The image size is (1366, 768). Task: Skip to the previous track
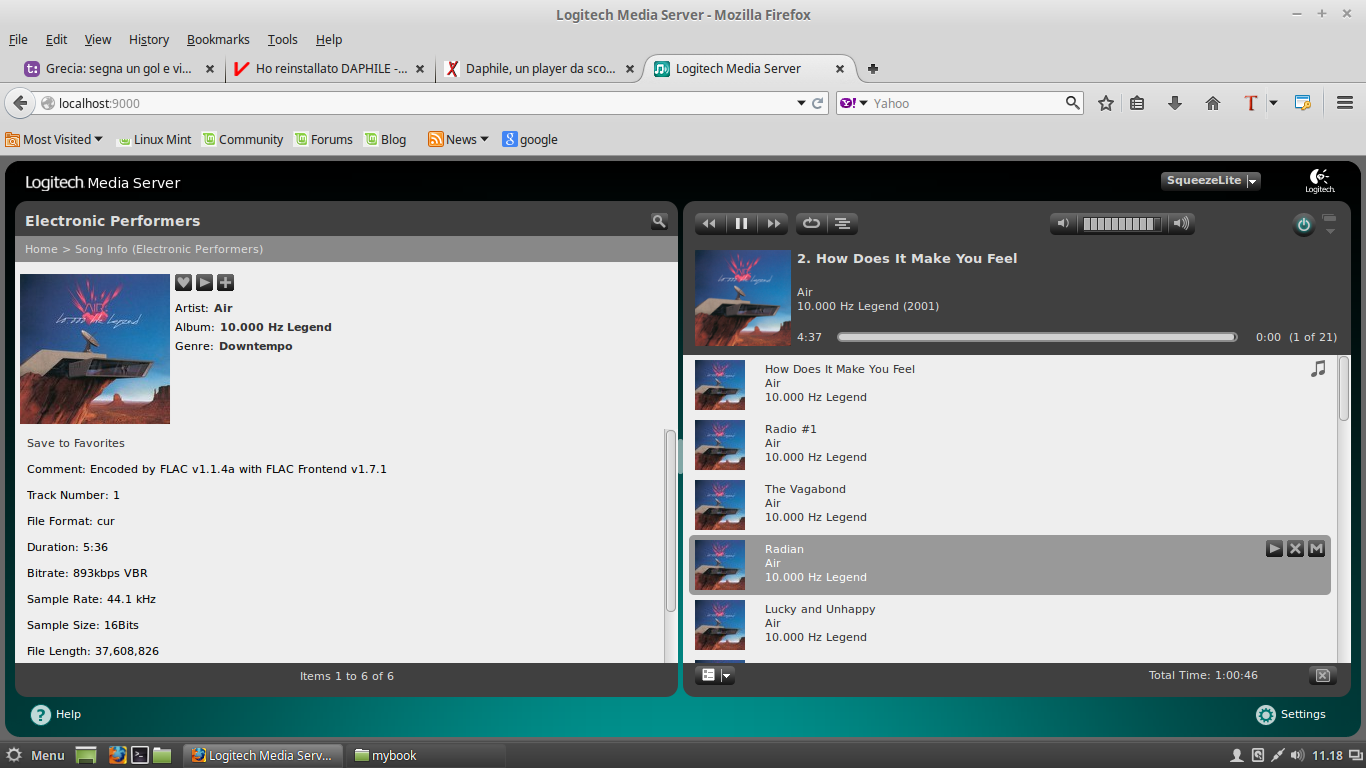pyautogui.click(x=709, y=224)
